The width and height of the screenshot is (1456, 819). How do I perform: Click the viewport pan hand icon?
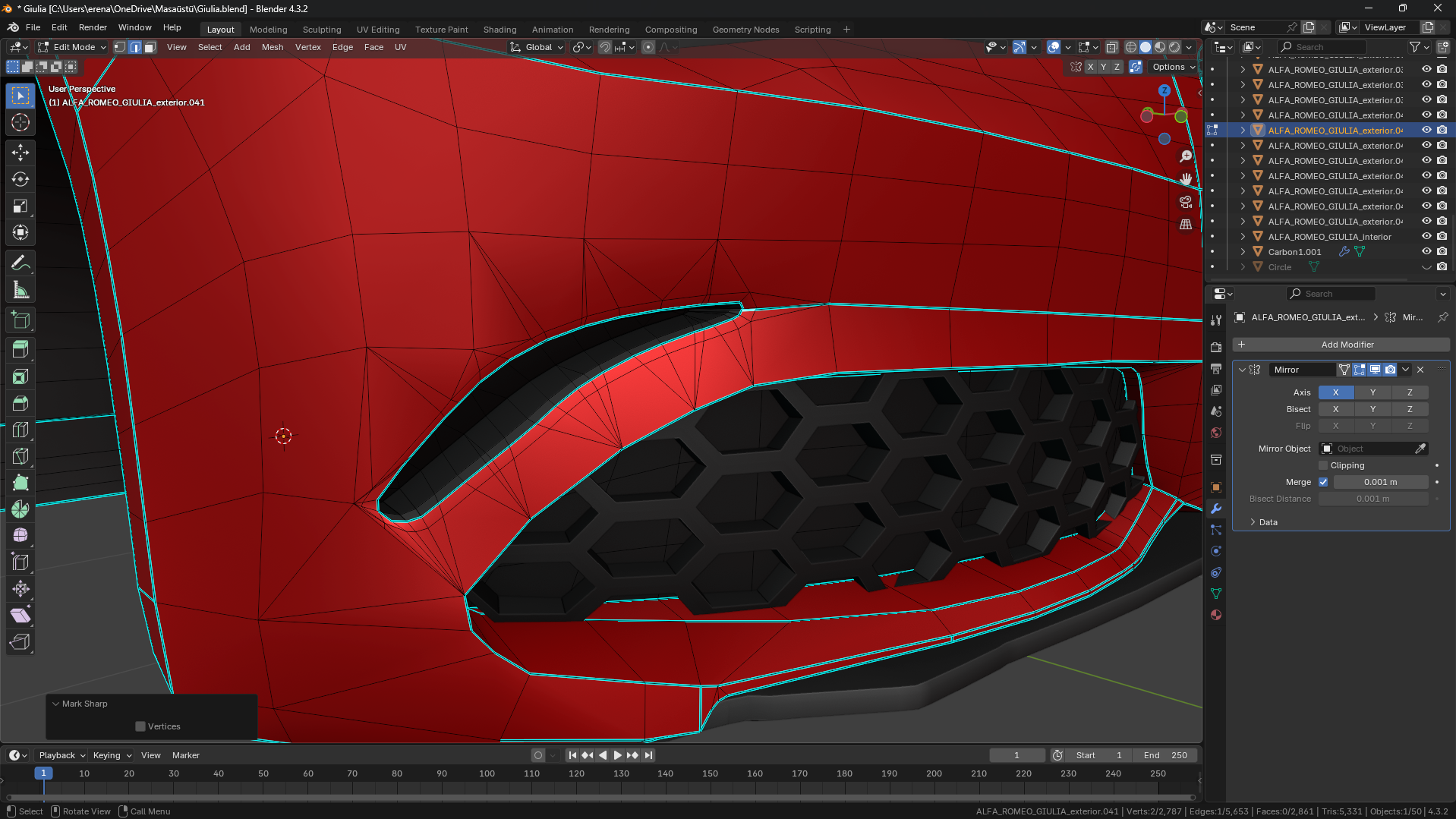[x=1186, y=179]
